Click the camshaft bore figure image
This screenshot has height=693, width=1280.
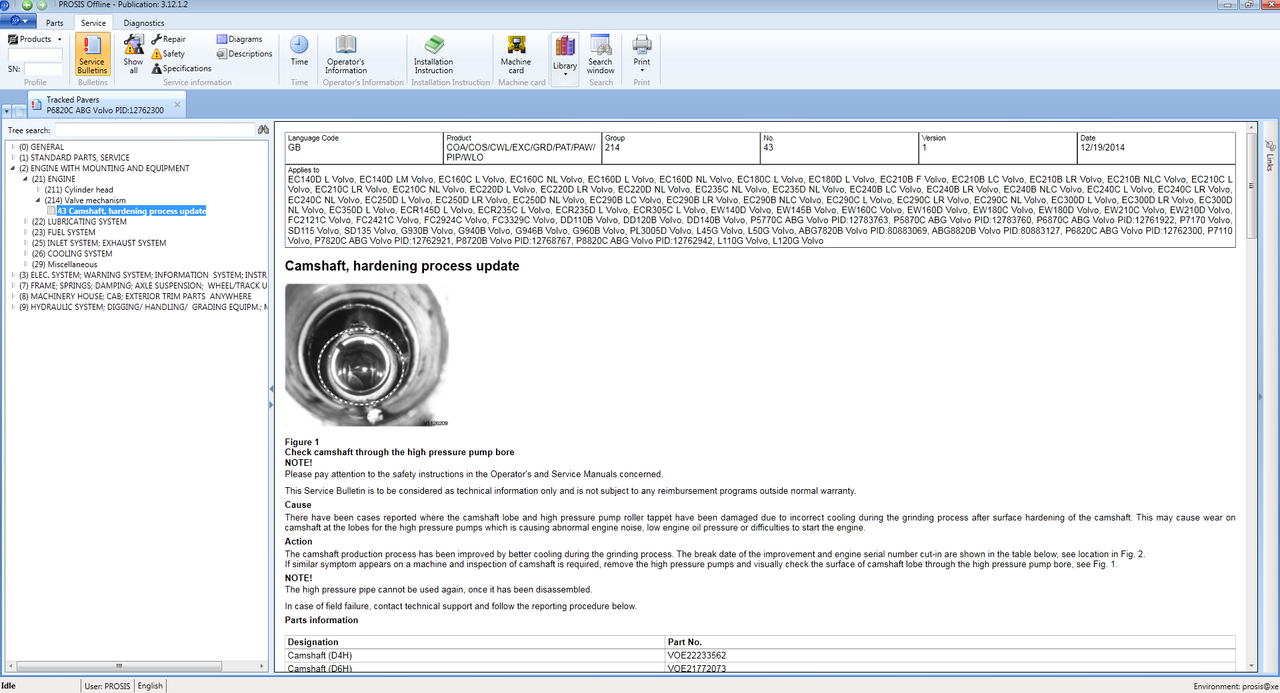366,355
